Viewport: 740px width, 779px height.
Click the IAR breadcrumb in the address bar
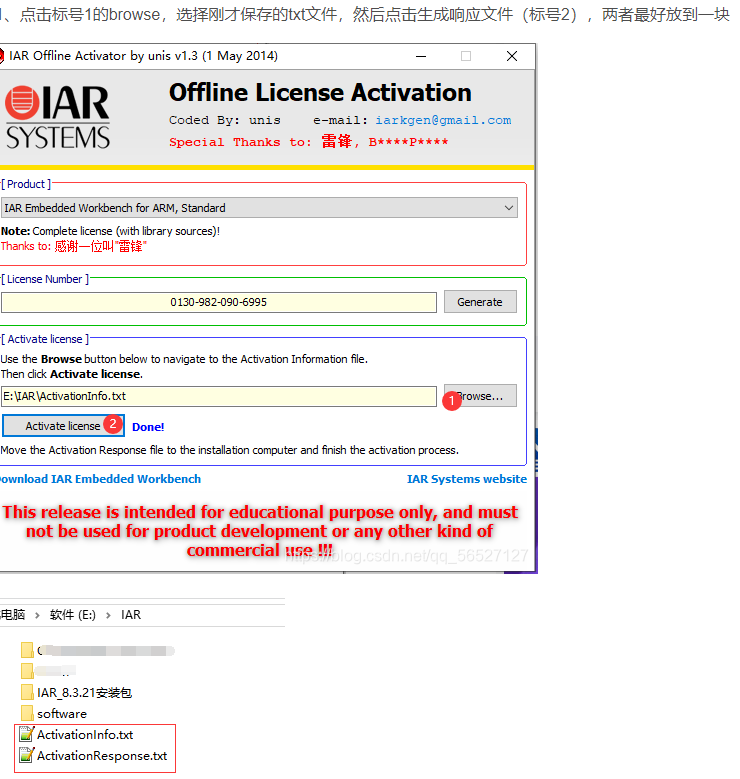click(131, 615)
